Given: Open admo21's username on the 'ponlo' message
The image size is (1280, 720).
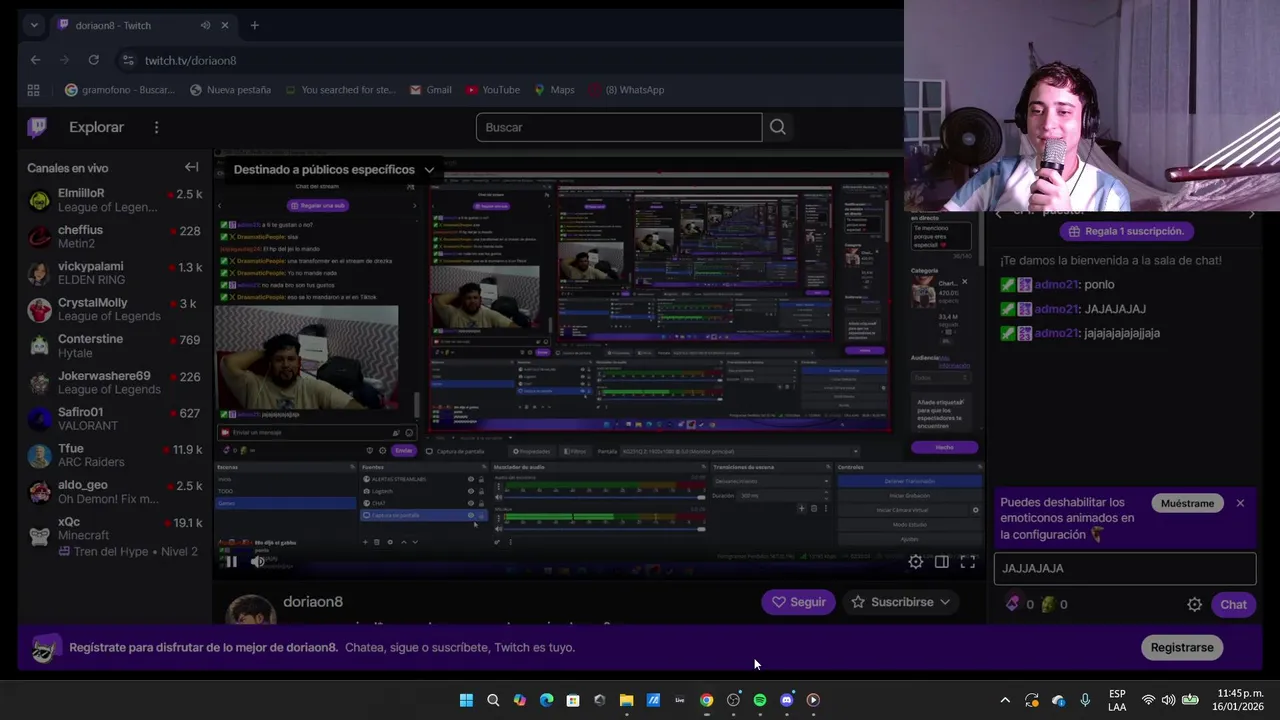Looking at the screenshot, I should point(1056,284).
